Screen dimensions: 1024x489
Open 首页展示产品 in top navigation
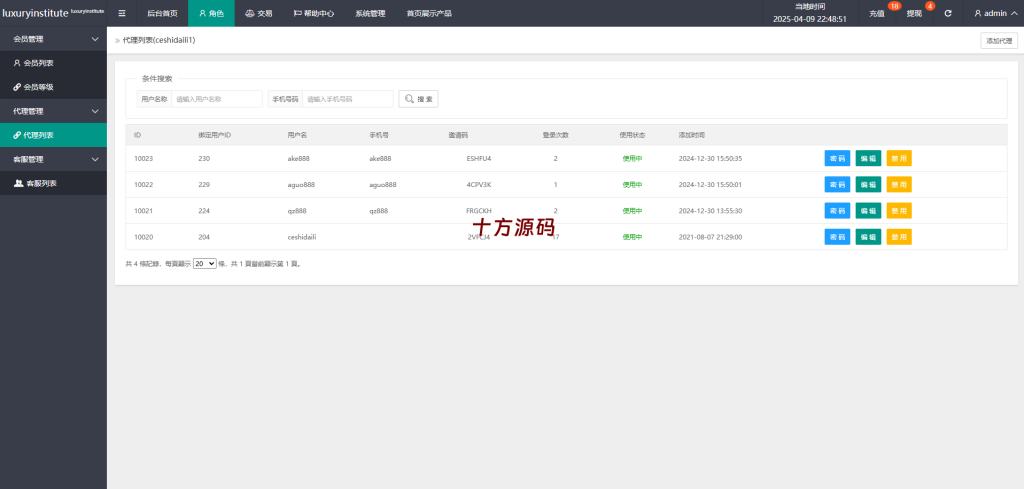tap(428, 13)
